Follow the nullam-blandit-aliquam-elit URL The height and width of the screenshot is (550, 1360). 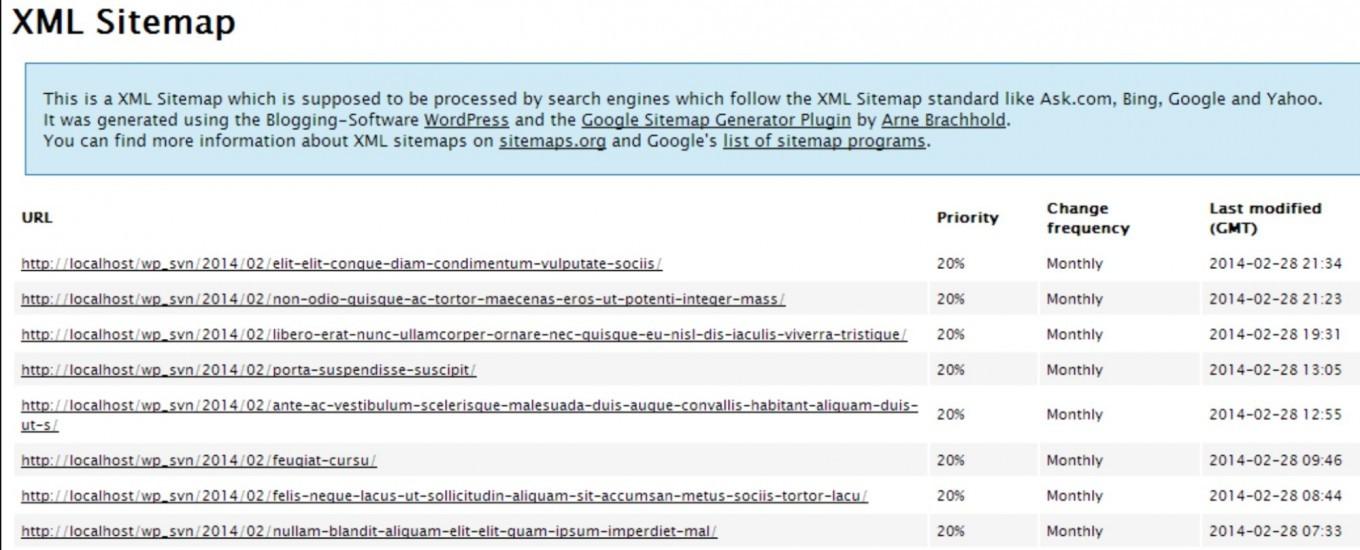click(369, 531)
